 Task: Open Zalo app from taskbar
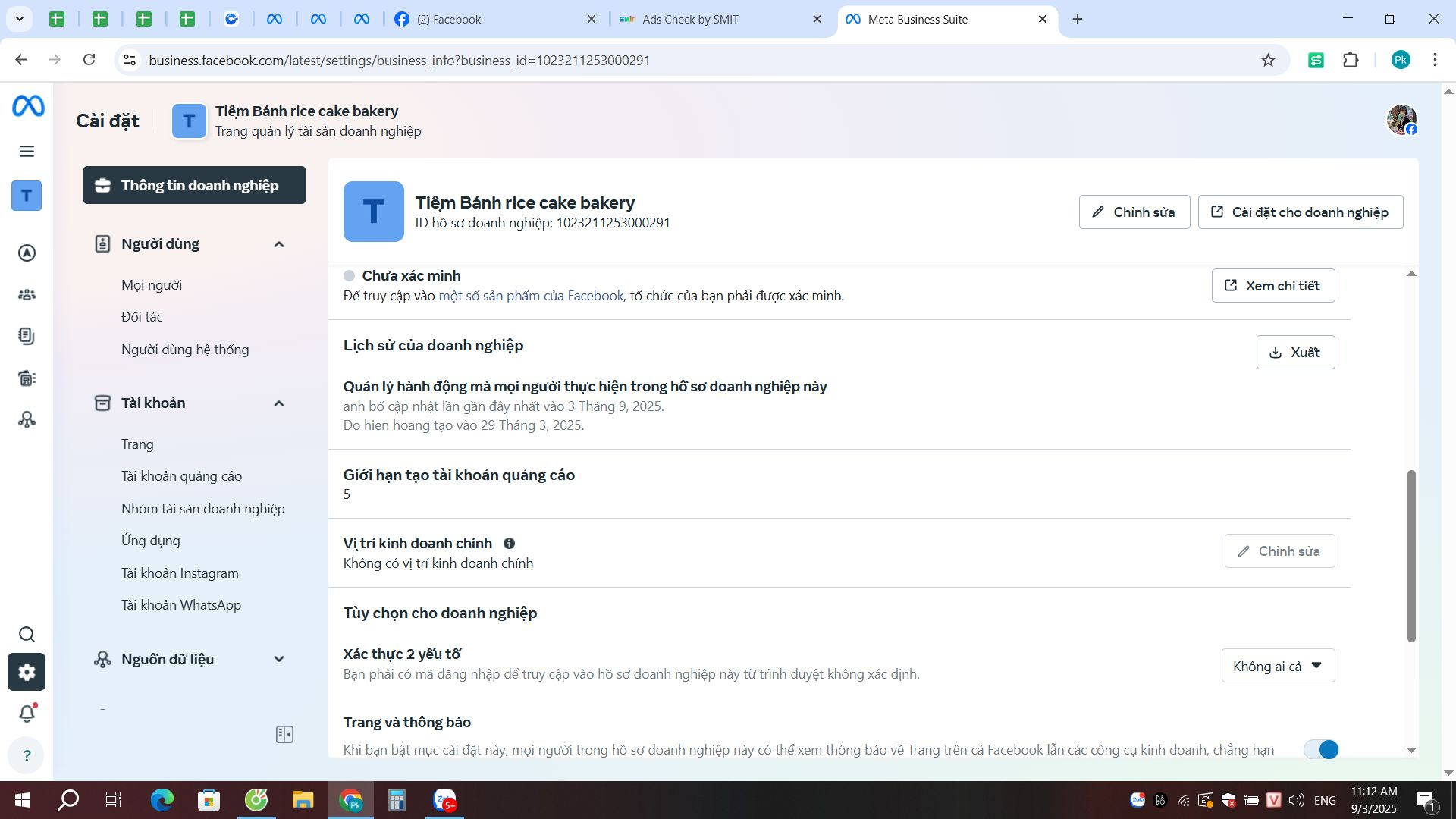pyautogui.click(x=444, y=800)
